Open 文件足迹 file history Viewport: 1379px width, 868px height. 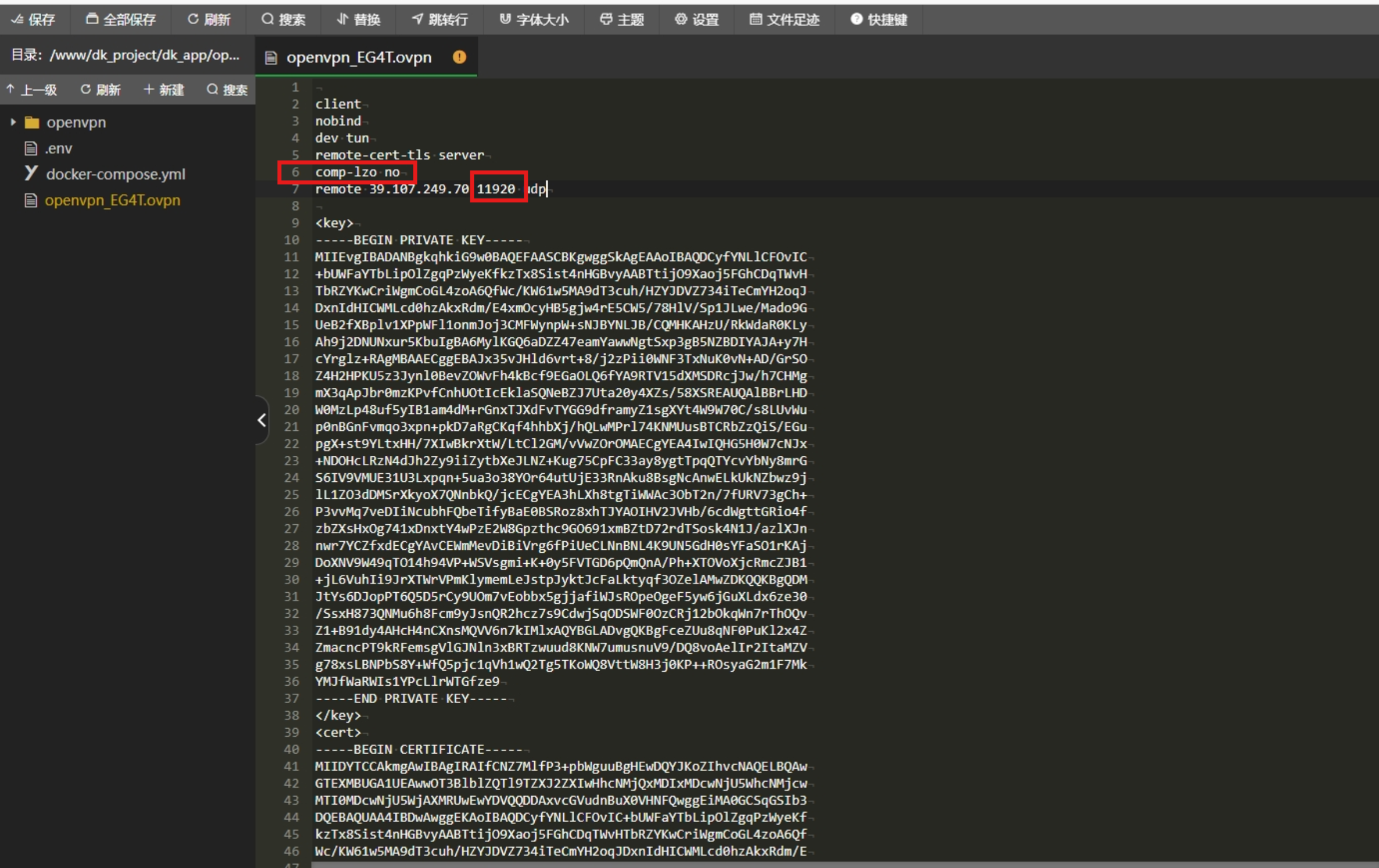click(784, 20)
